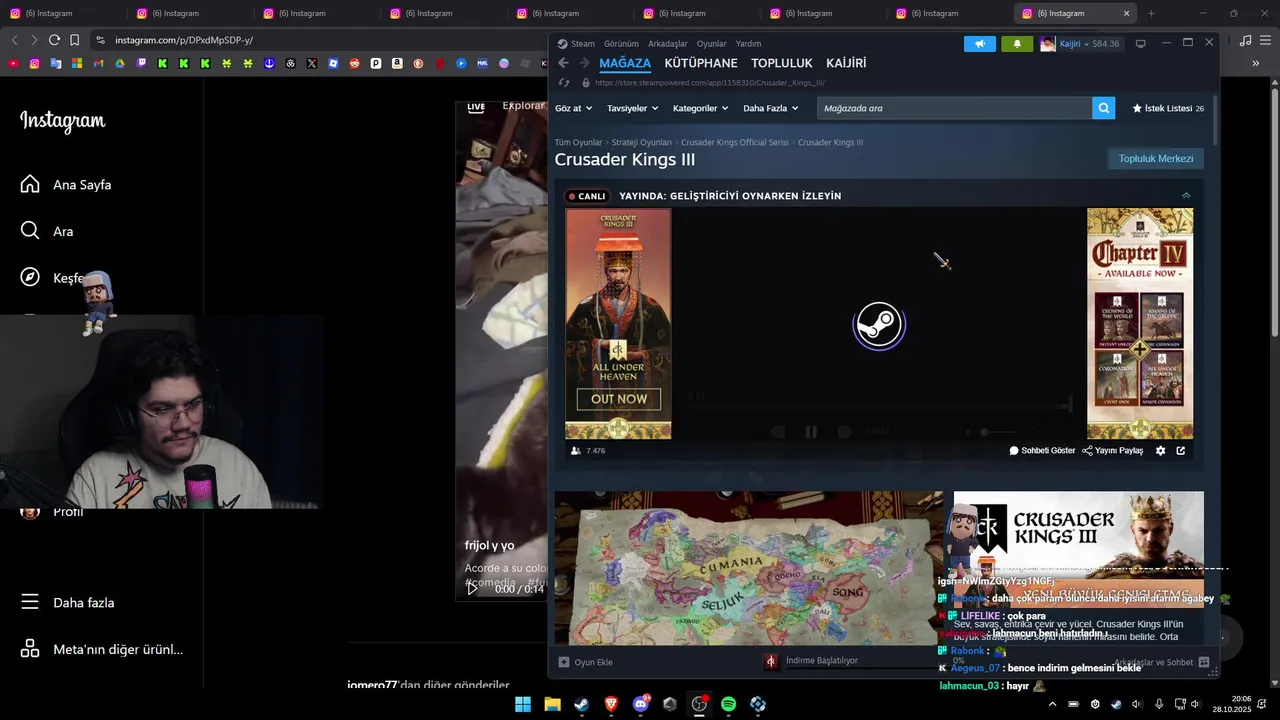This screenshot has height=720, width=1280.
Task: Open Crusader Kings Official Serisi breadcrumb
Action: tap(735, 143)
